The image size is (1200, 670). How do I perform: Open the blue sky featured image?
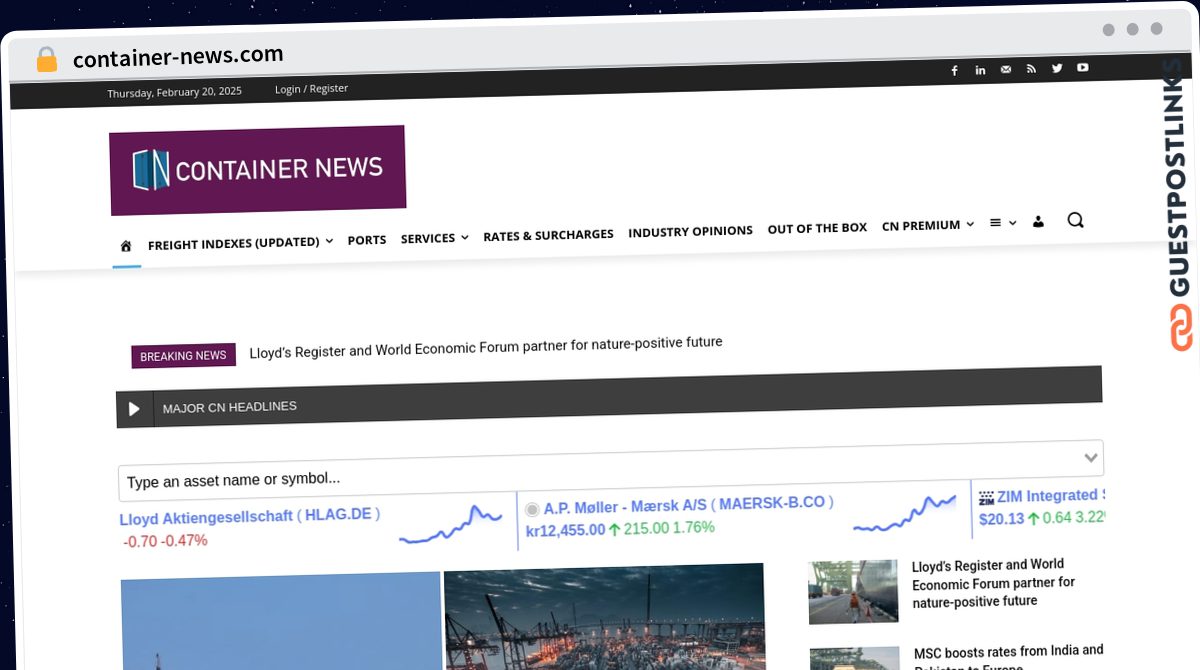(281, 621)
